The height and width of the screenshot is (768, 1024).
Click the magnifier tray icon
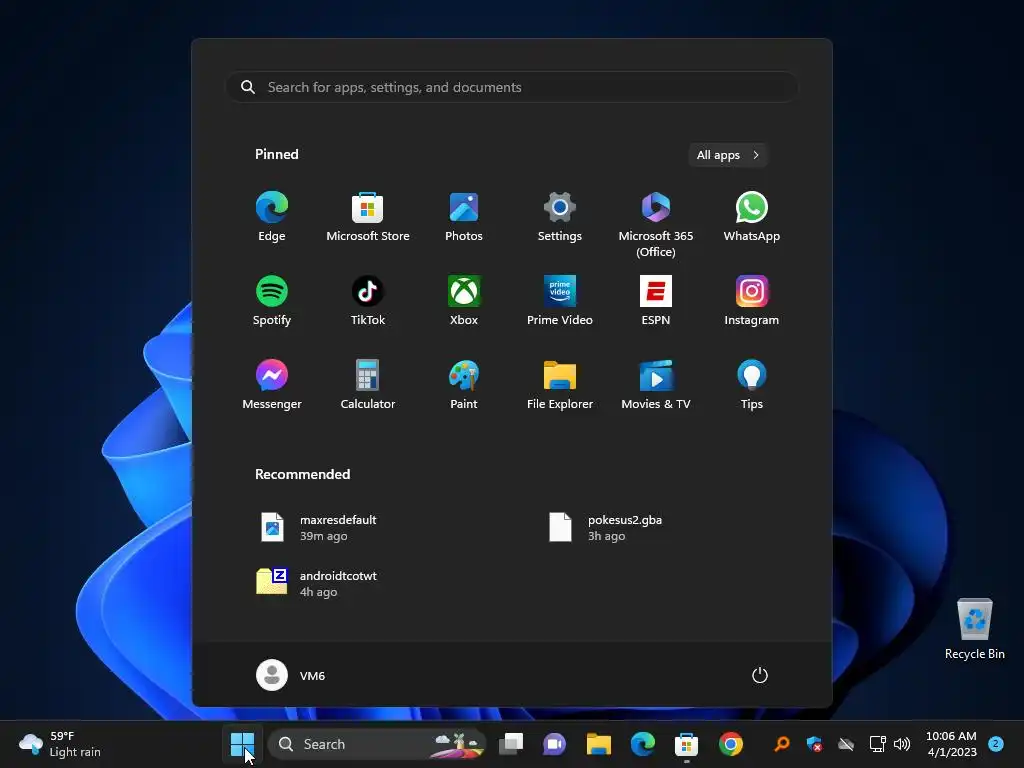point(781,744)
